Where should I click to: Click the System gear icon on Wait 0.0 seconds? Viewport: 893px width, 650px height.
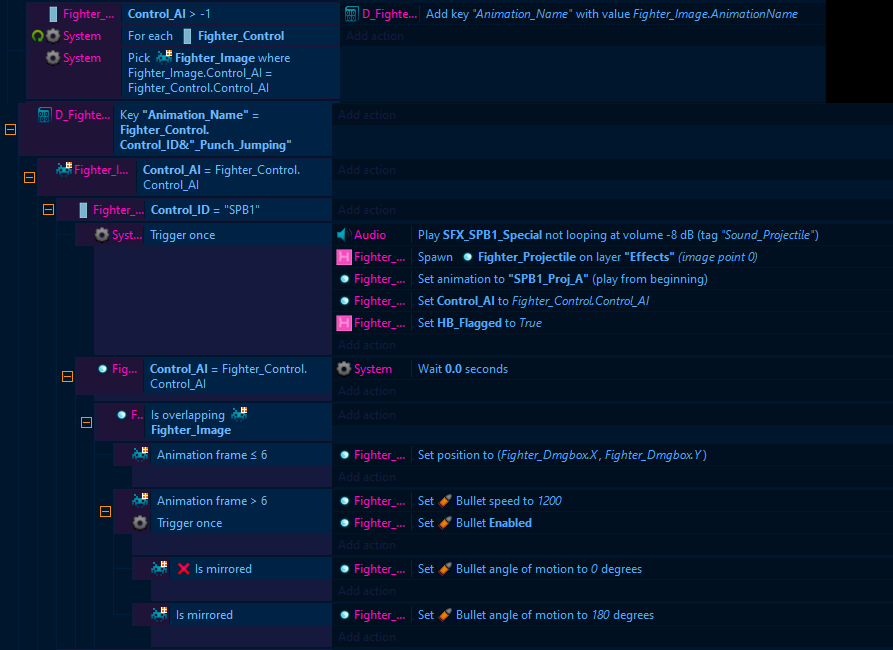[x=344, y=369]
